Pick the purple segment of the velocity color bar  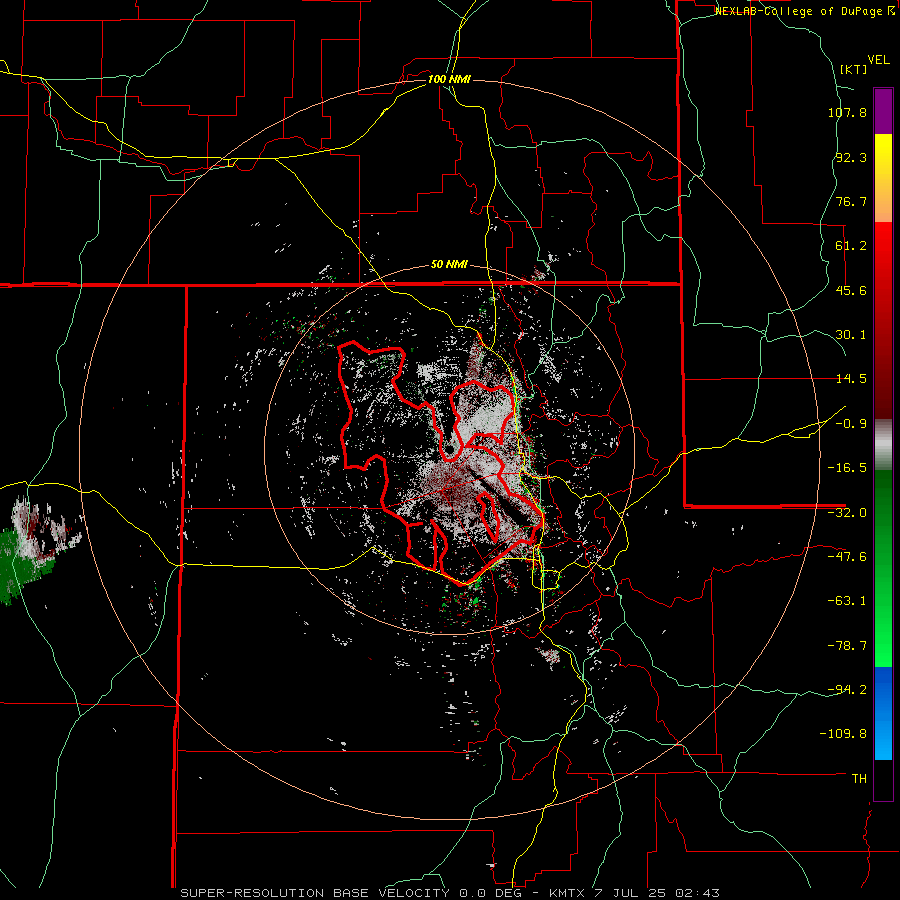pos(883,111)
